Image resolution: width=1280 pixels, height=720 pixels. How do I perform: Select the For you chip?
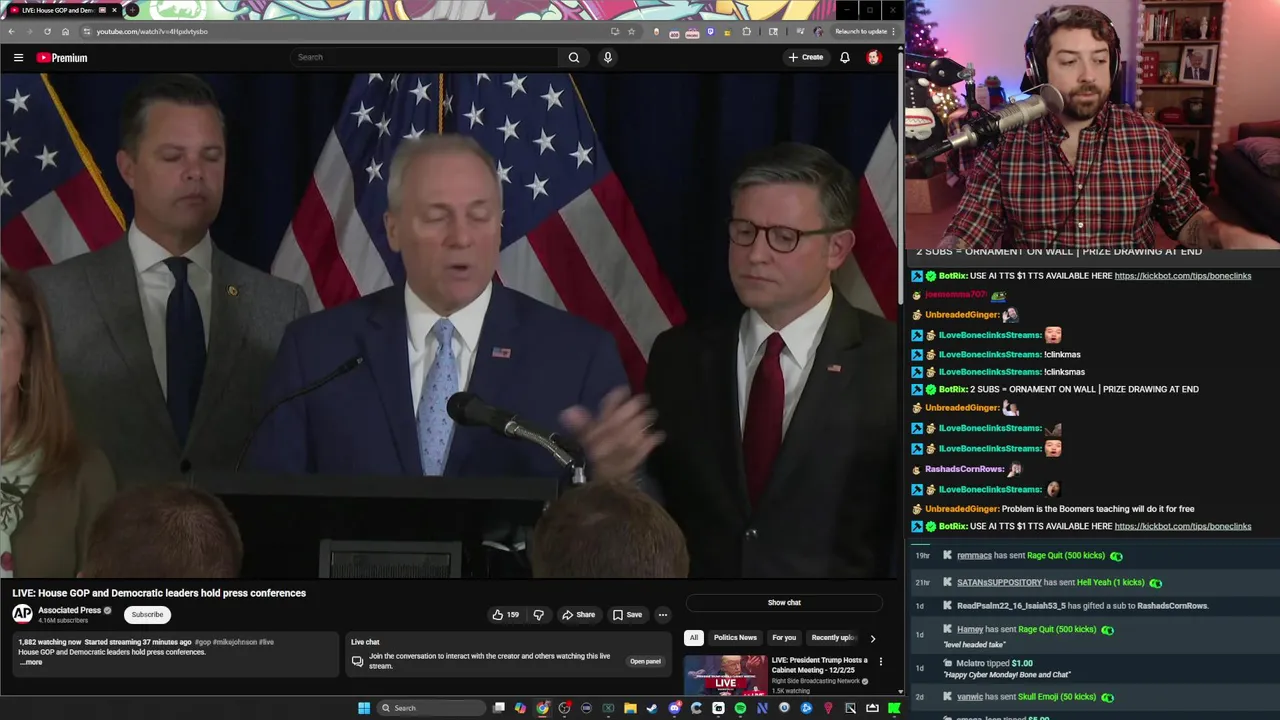tap(784, 637)
